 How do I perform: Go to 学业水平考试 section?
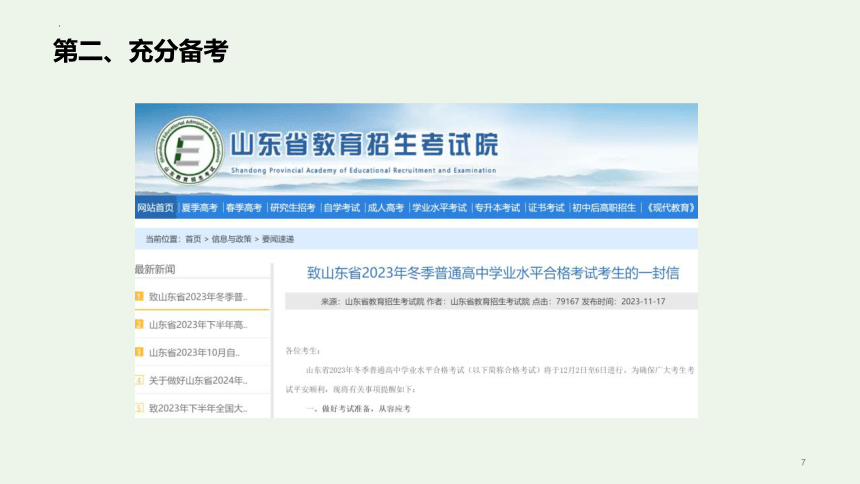click(x=439, y=207)
